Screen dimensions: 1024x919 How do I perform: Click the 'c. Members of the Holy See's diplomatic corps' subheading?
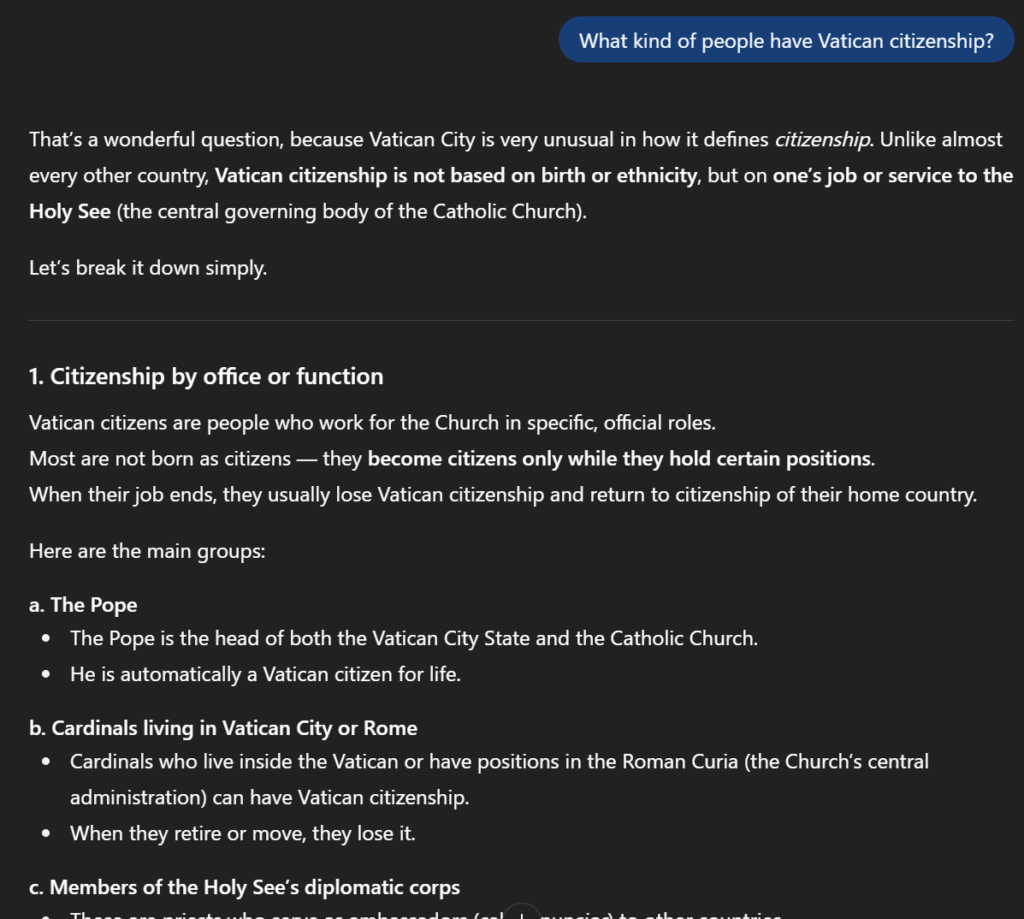coord(244,887)
